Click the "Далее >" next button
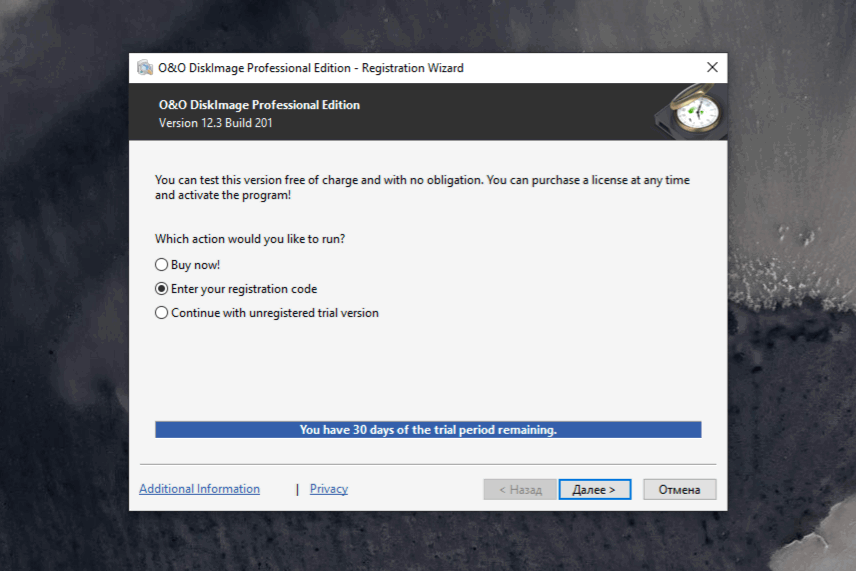Image resolution: width=856 pixels, height=571 pixels. 595,490
